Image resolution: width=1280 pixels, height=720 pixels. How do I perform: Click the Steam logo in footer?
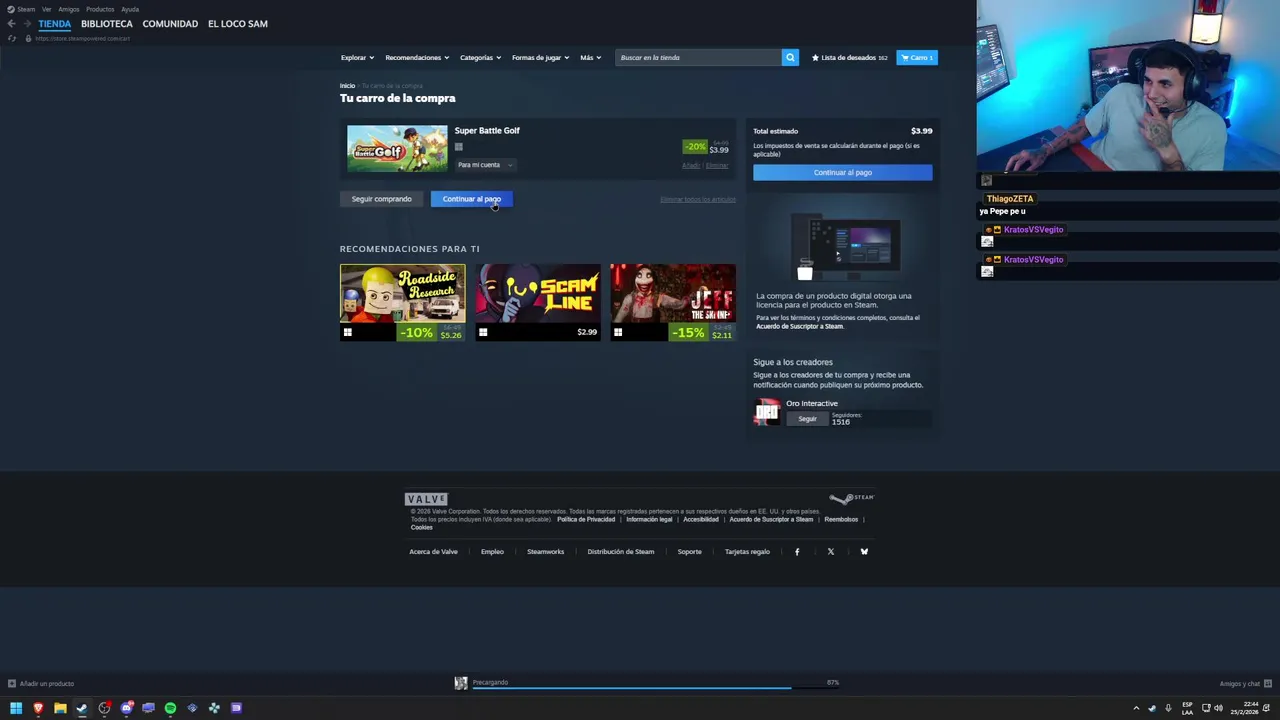coord(851,498)
